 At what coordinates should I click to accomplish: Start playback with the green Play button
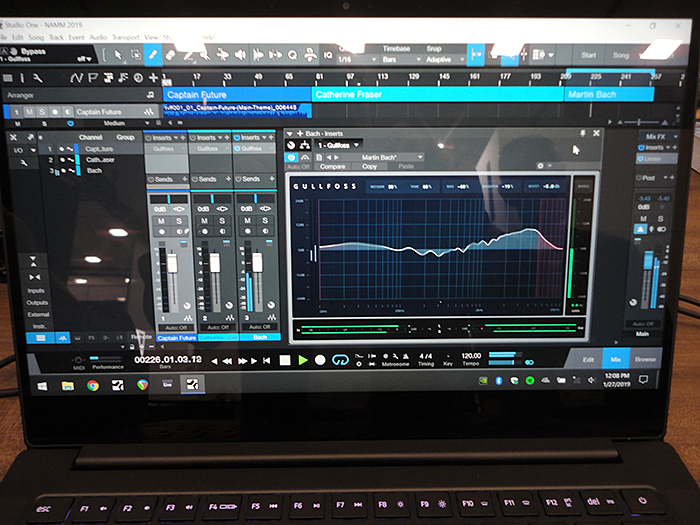coord(303,360)
